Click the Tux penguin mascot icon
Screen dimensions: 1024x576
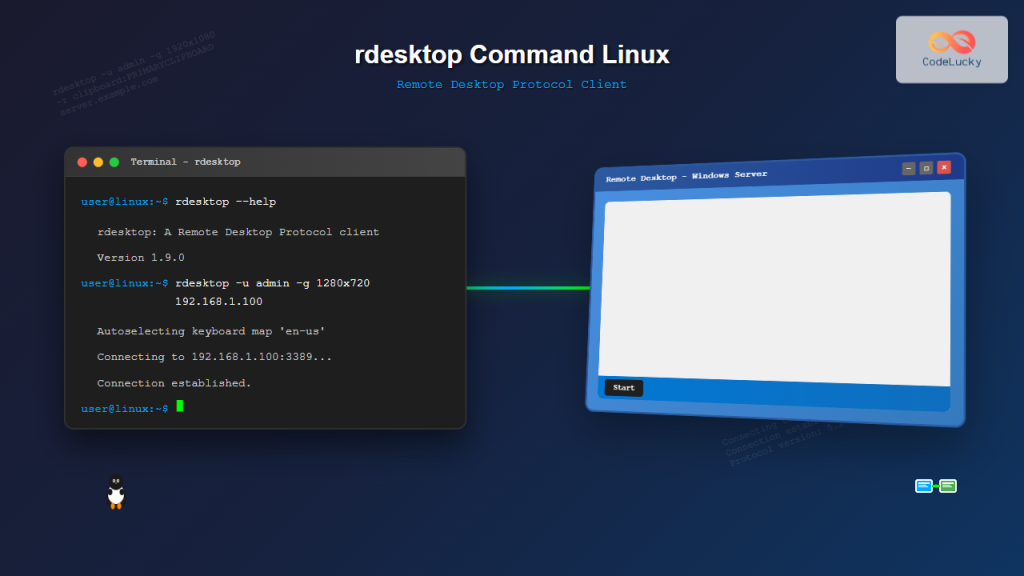coord(114,493)
